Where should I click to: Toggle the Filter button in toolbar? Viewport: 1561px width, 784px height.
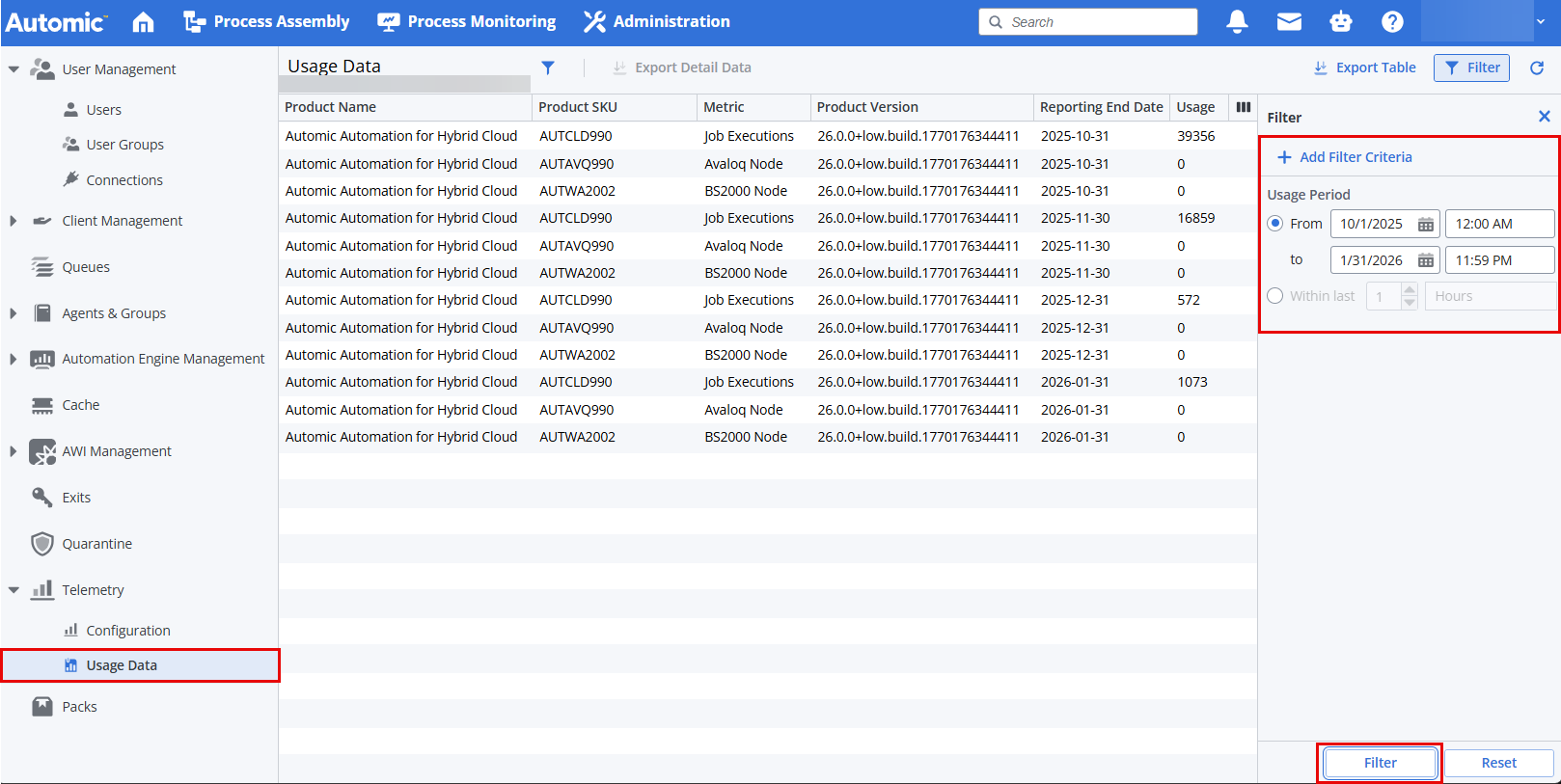click(1471, 68)
